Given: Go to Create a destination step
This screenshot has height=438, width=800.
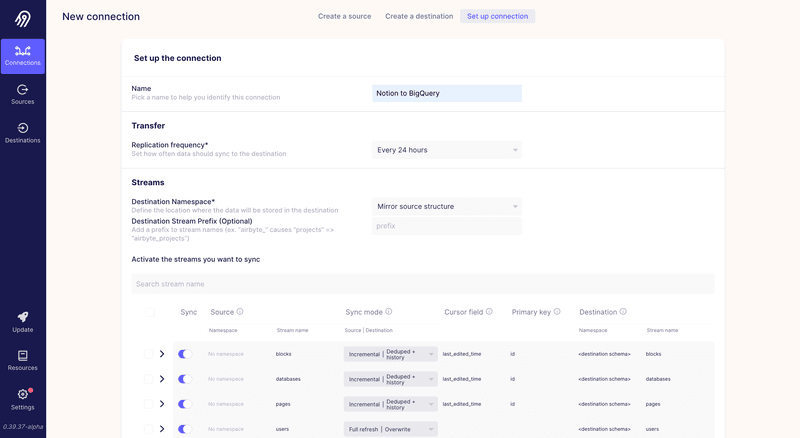Looking at the screenshot, I should click(419, 16).
